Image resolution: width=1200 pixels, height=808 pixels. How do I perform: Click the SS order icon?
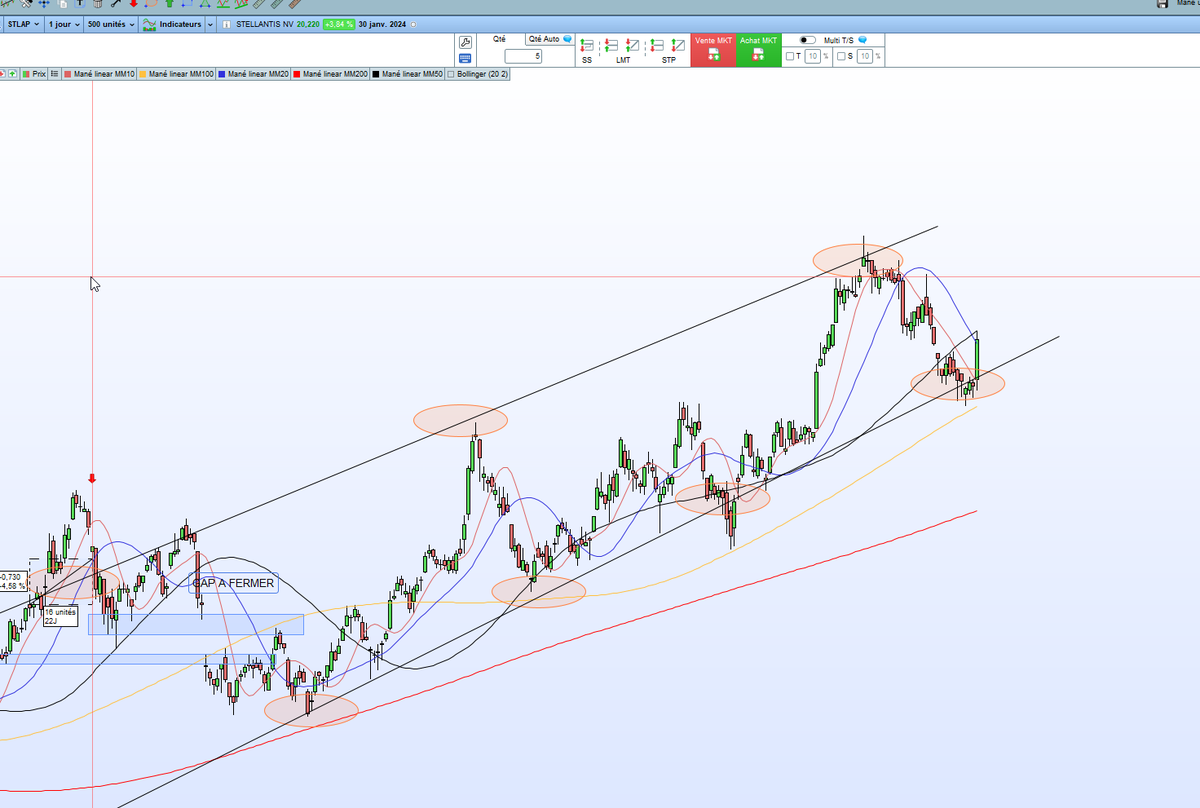587,45
